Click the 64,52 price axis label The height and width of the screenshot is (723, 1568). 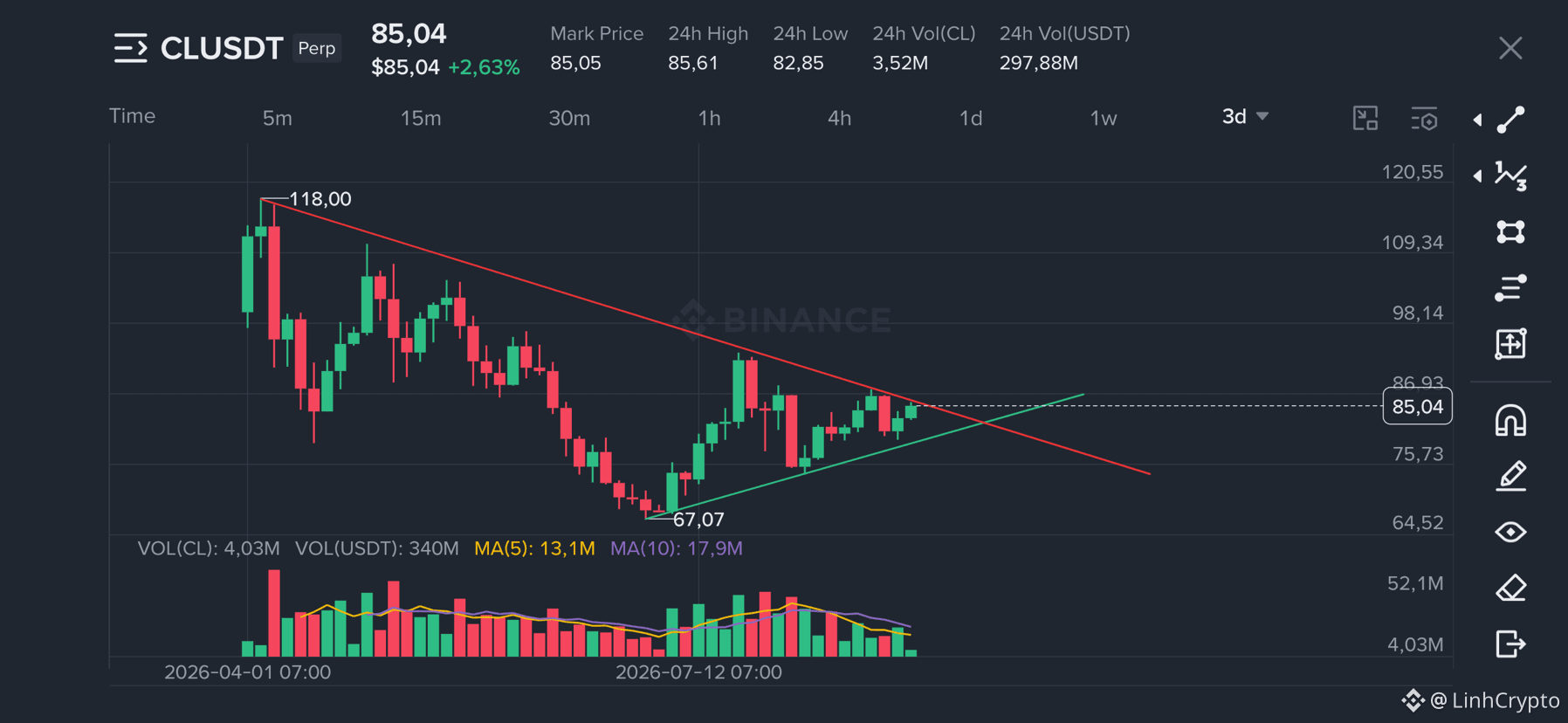click(1417, 523)
